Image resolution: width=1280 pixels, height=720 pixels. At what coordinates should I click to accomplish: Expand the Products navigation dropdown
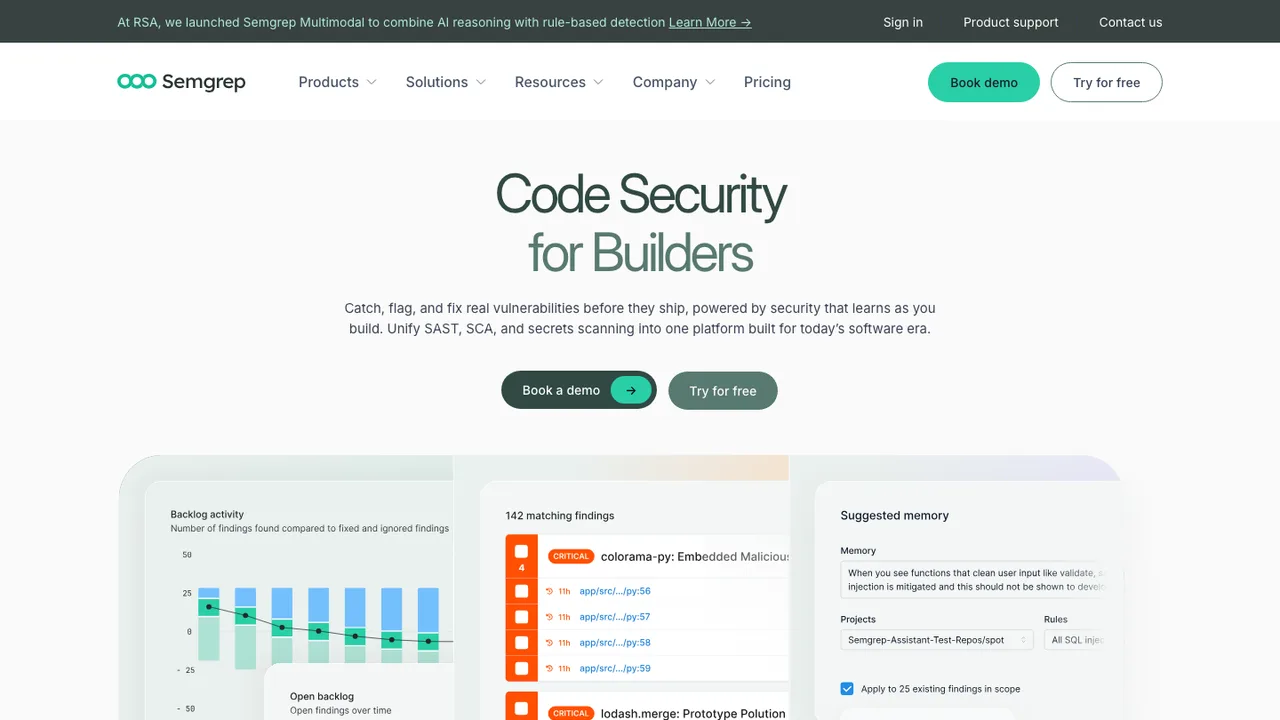click(x=337, y=82)
